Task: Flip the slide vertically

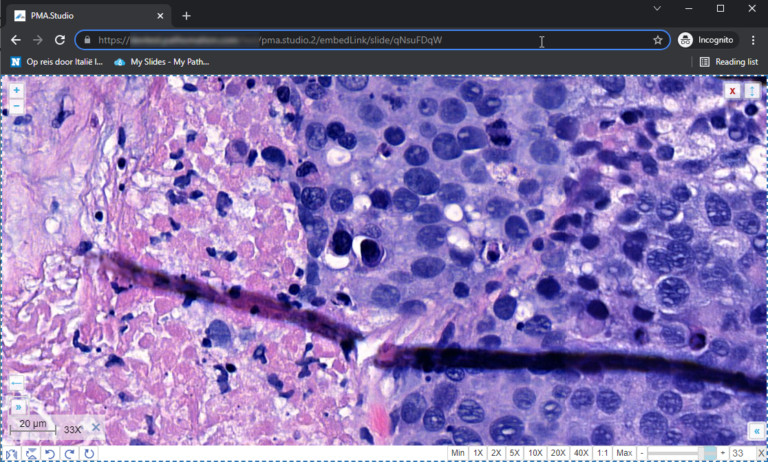Action: coord(32,454)
